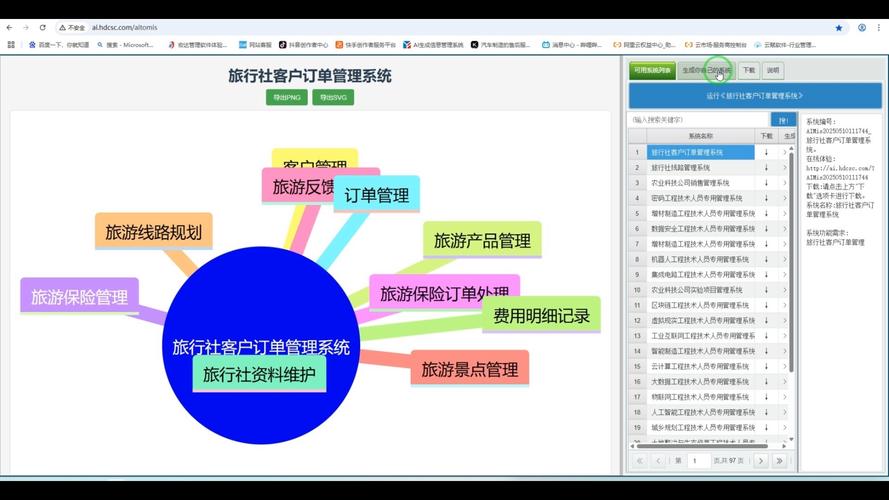Click the browser back arrow
The width and height of the screenshot is (889, 500).
click(x=10, y=27)
